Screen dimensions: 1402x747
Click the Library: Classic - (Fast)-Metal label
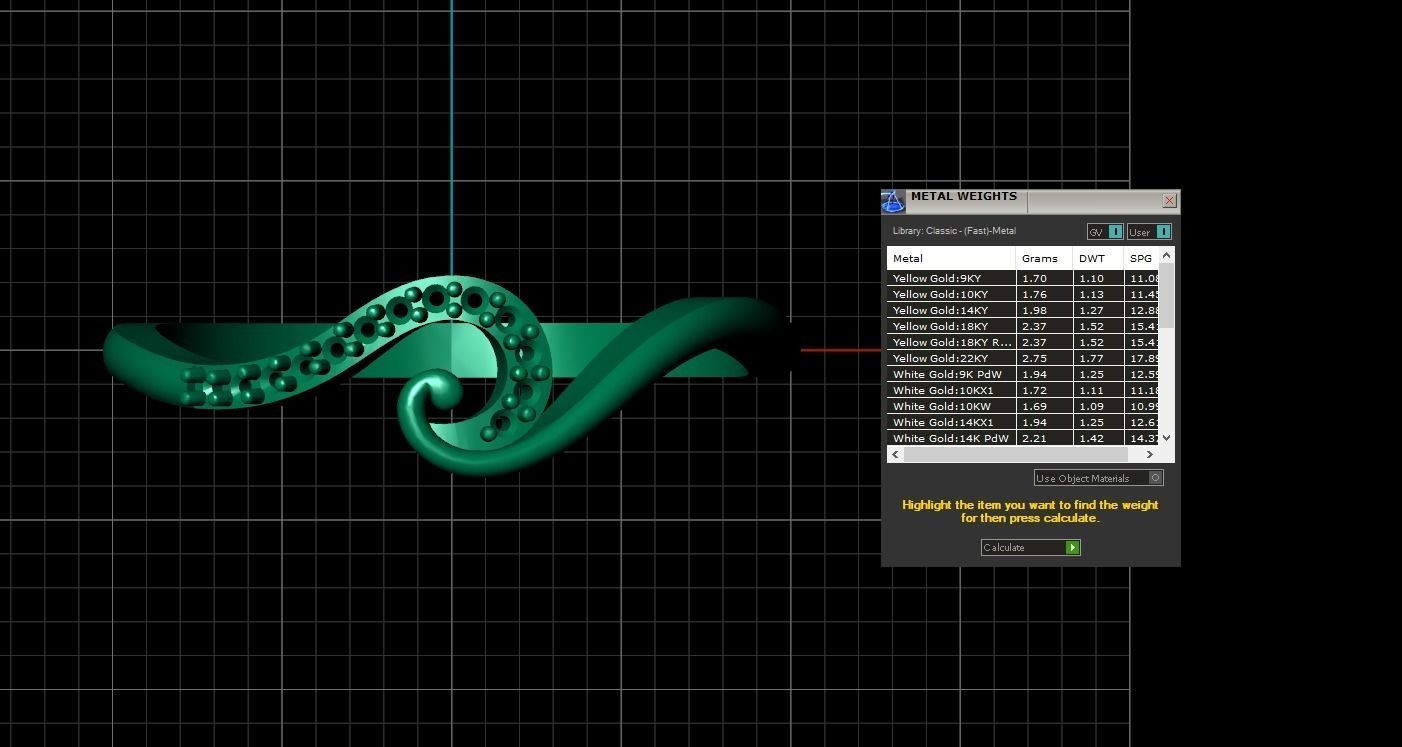pyautogui.click(x=954, y=231)
